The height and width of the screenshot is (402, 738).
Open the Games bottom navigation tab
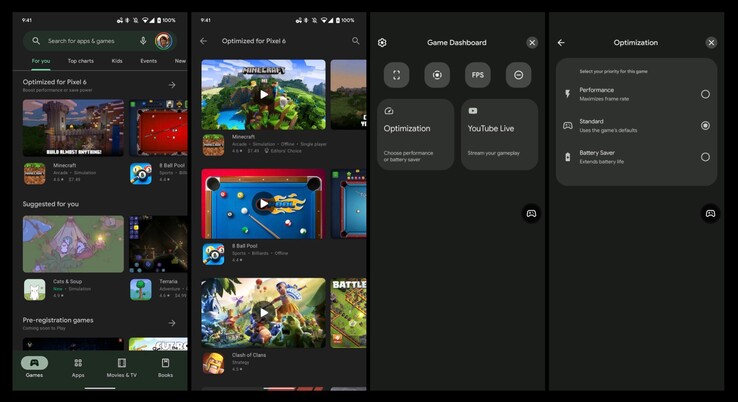(34, 368)
